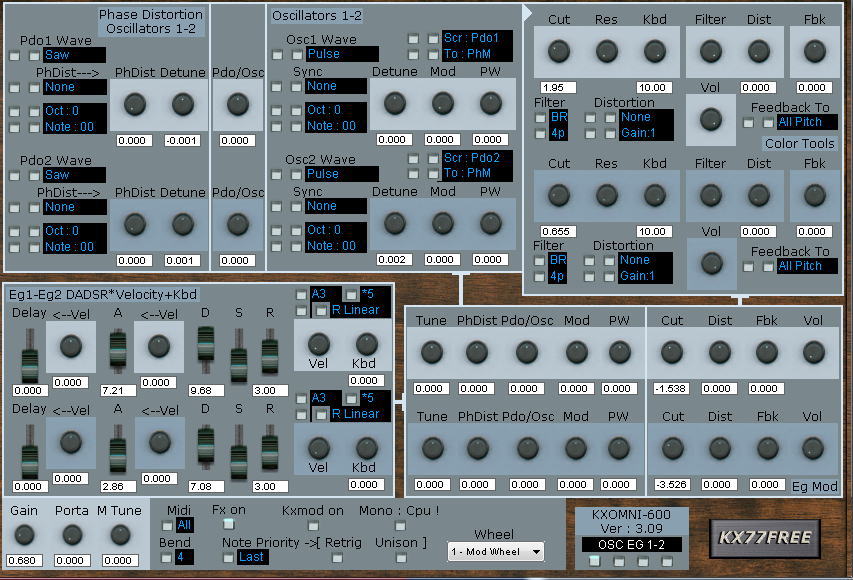Open the Osc2 Wave 'Pulse' selector
The height and width of the screenshot is (580, 853).
tap(342, 174)
